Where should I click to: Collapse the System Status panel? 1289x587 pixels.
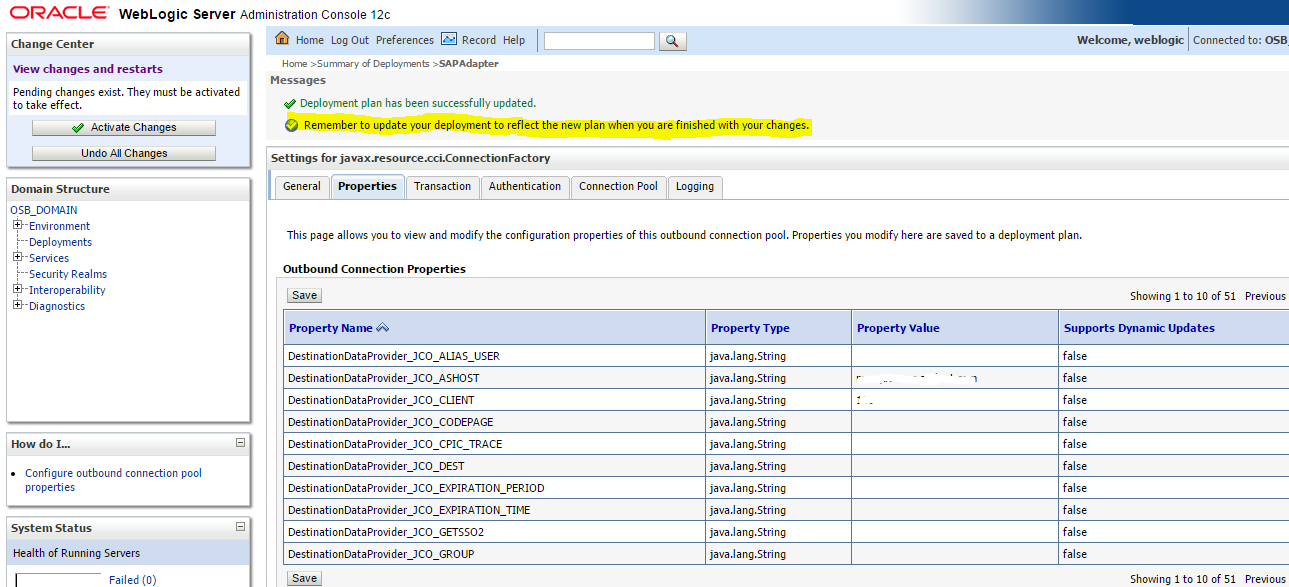coord(238,527)
